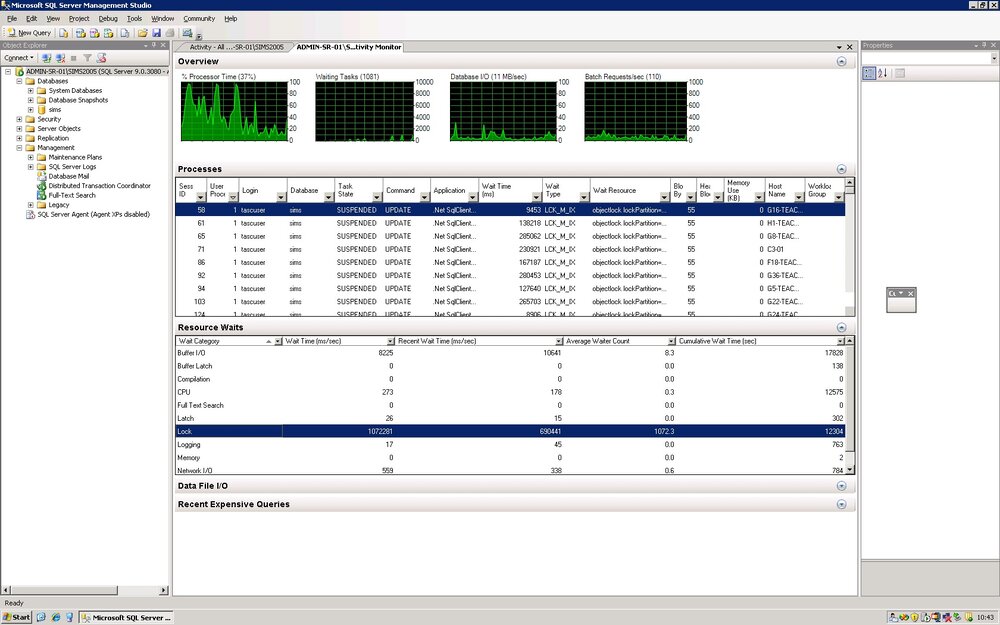The image size is (1000, 625).
Task: Click Microsoft SQL Server taskbar button
Action: pos(126,617)
